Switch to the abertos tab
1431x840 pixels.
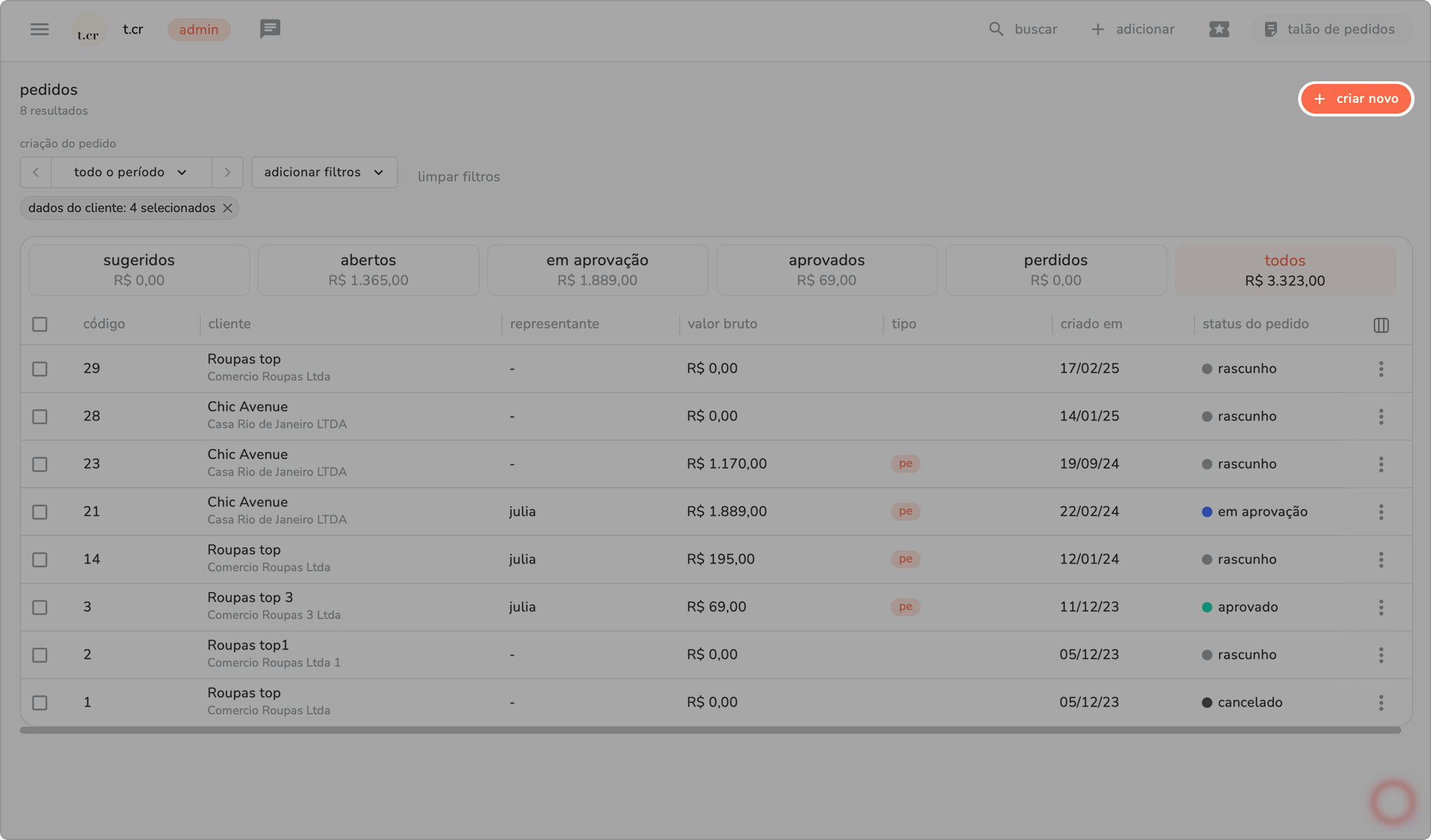coord(368,270)
